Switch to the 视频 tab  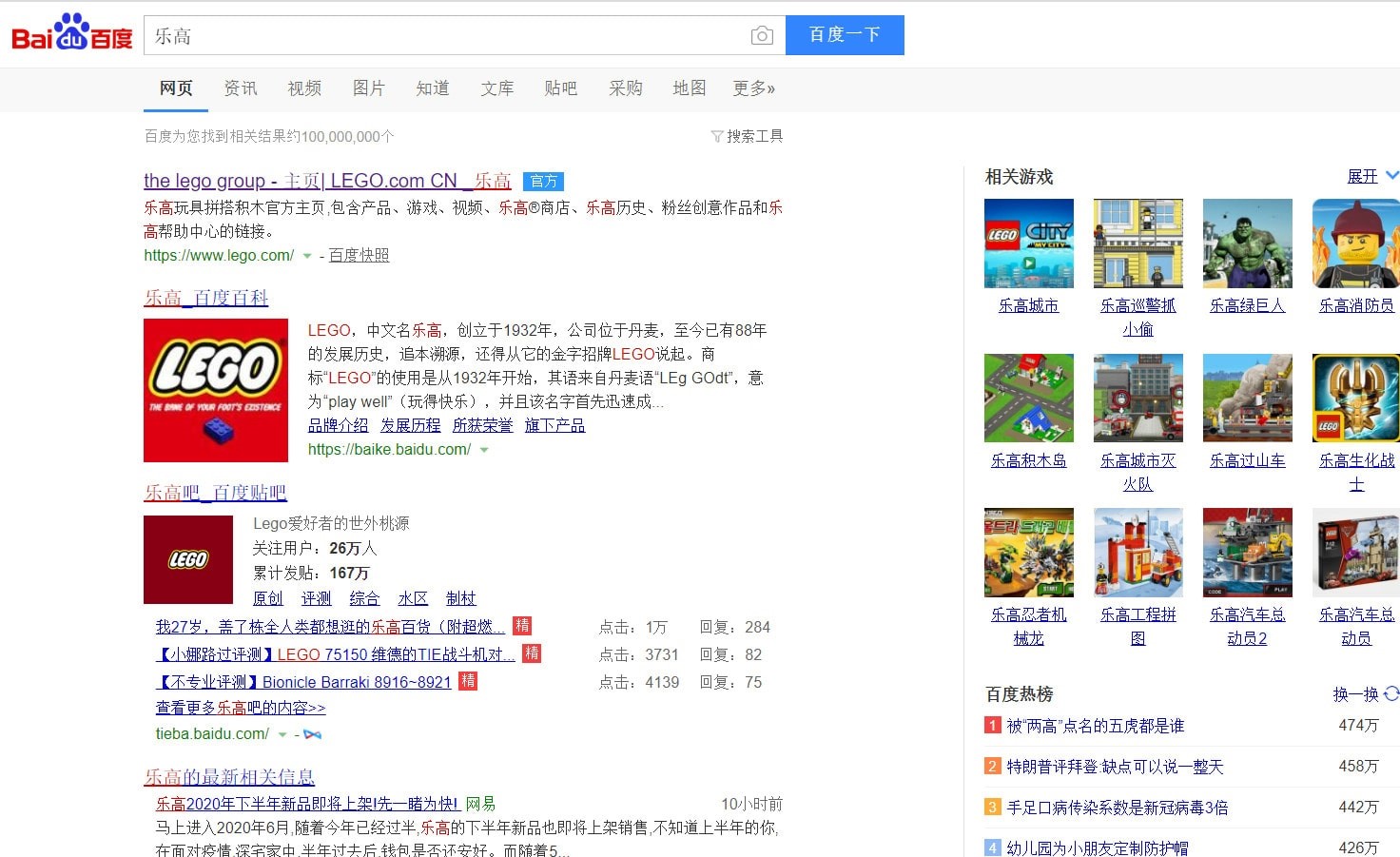coord(304,88)
